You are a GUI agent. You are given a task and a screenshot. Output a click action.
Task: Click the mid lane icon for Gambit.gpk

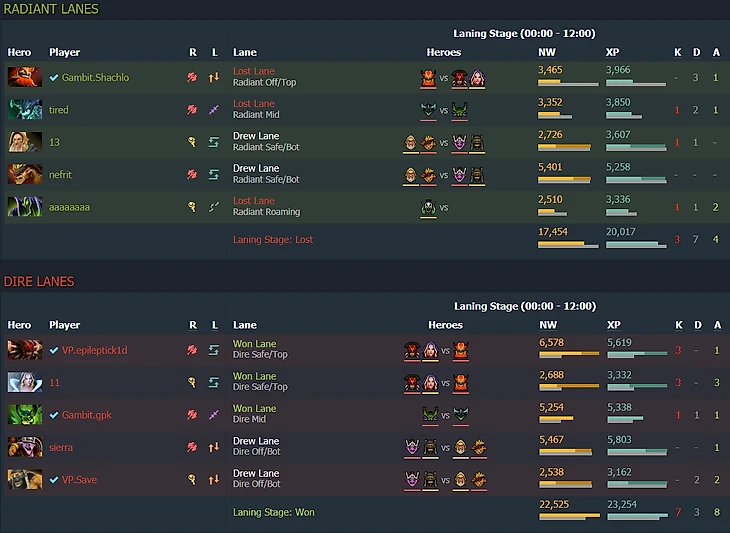pos(213,415)
